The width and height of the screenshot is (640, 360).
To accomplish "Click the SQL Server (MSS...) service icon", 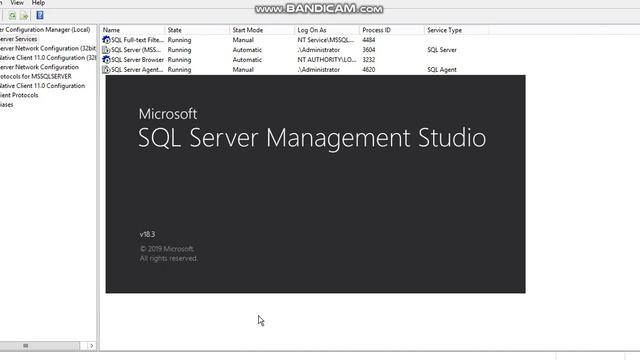I will [x=106, y=49].
